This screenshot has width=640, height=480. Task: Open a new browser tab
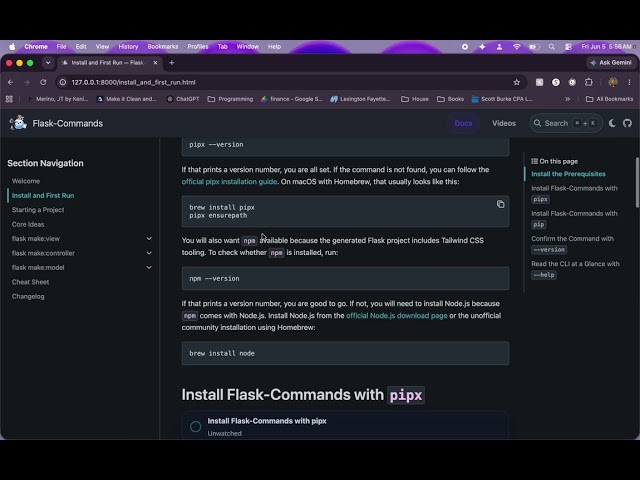pos(171,63)
